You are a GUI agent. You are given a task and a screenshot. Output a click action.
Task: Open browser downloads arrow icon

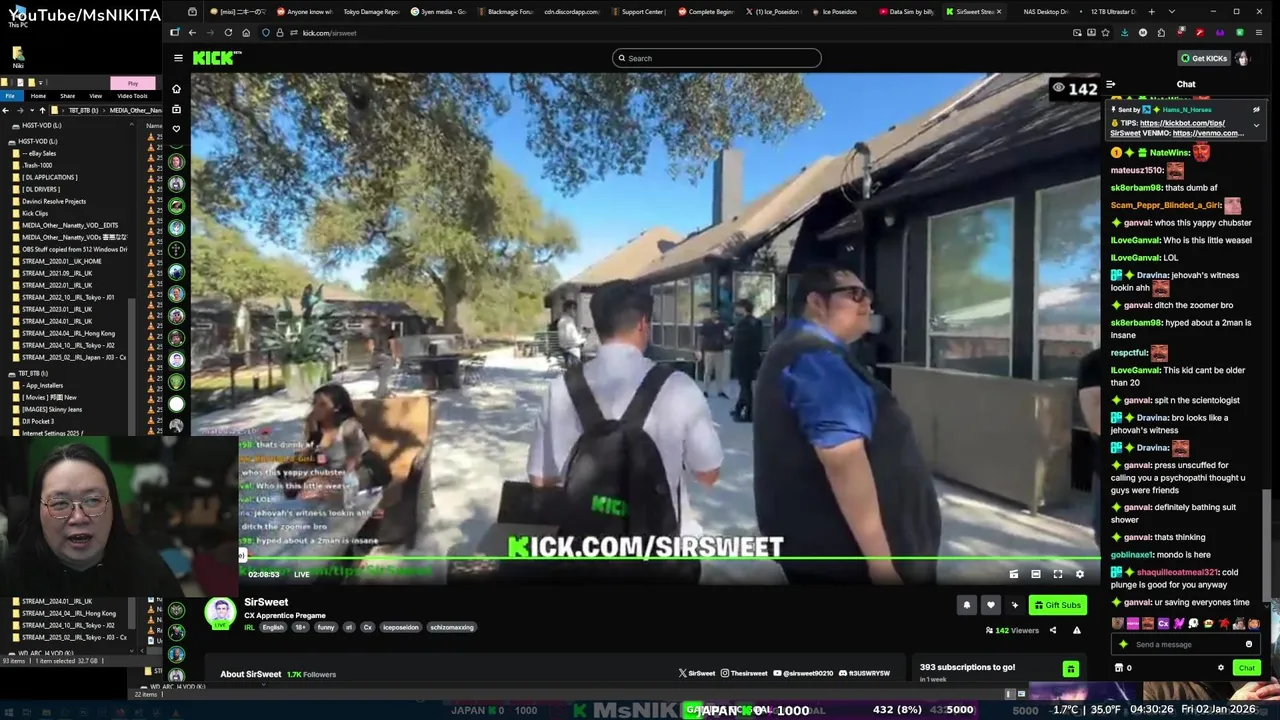[1124, 33]
